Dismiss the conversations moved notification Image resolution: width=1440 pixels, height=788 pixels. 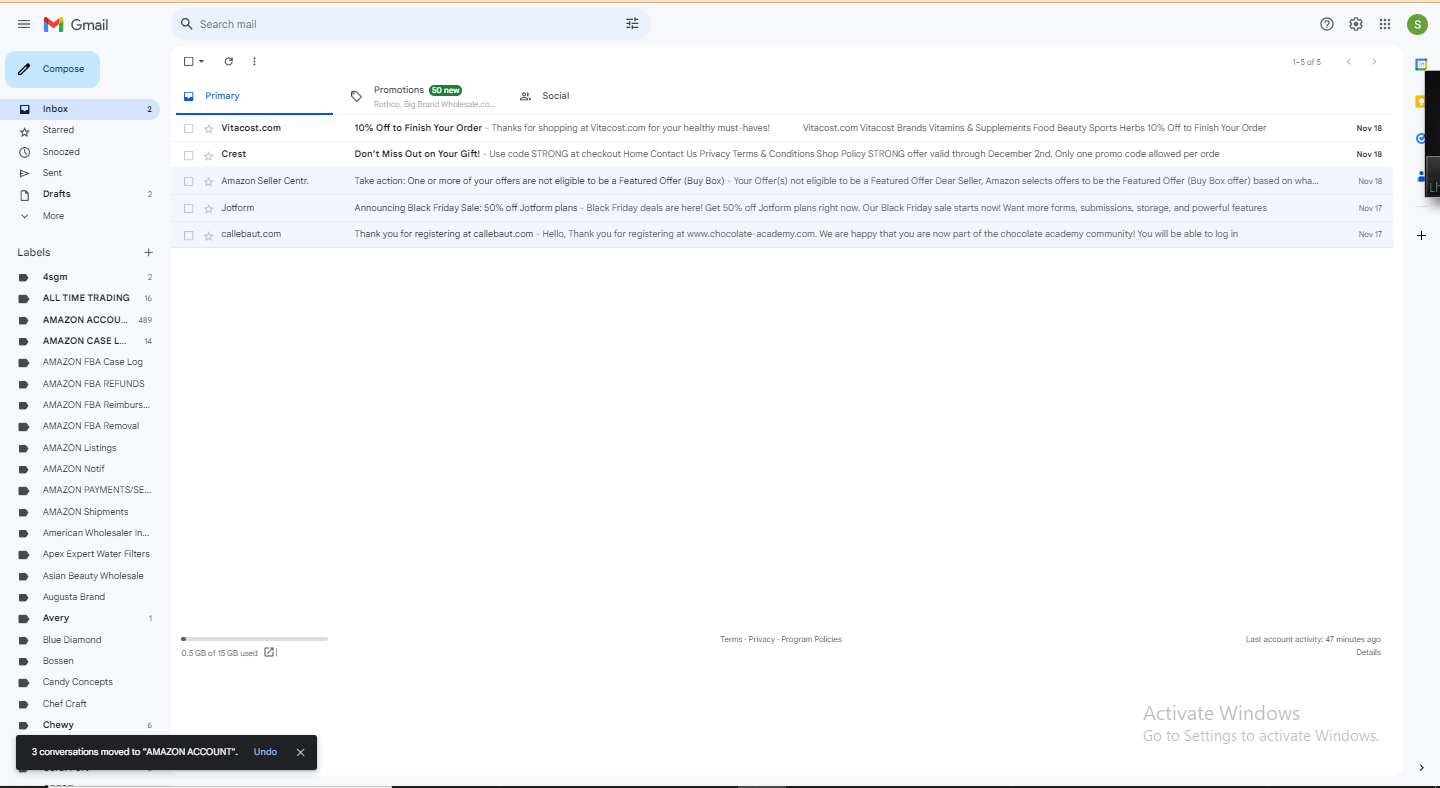click(300, 752)
